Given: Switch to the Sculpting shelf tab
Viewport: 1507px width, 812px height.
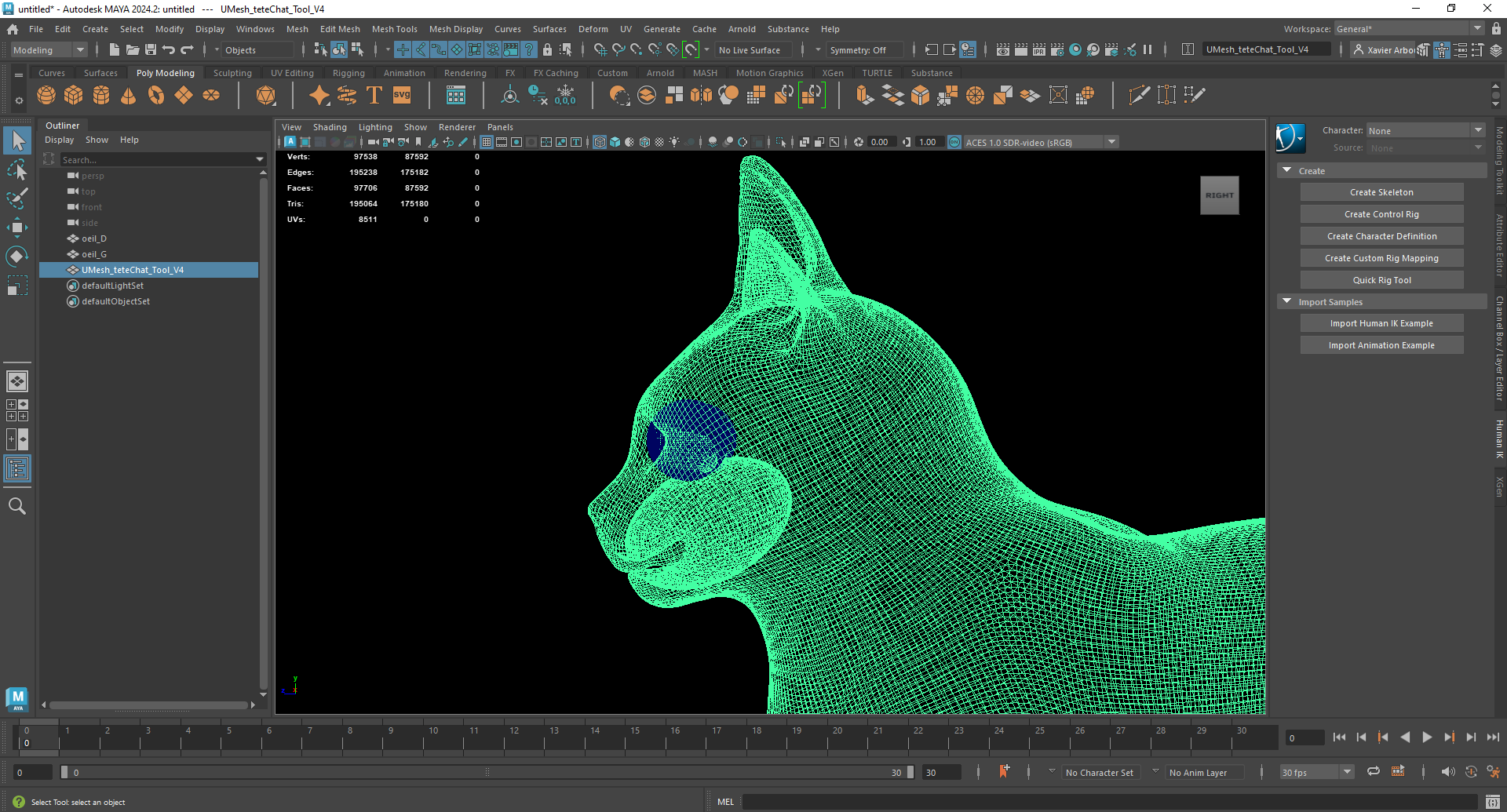Looking at the screenshot, I should pos(232,73).
